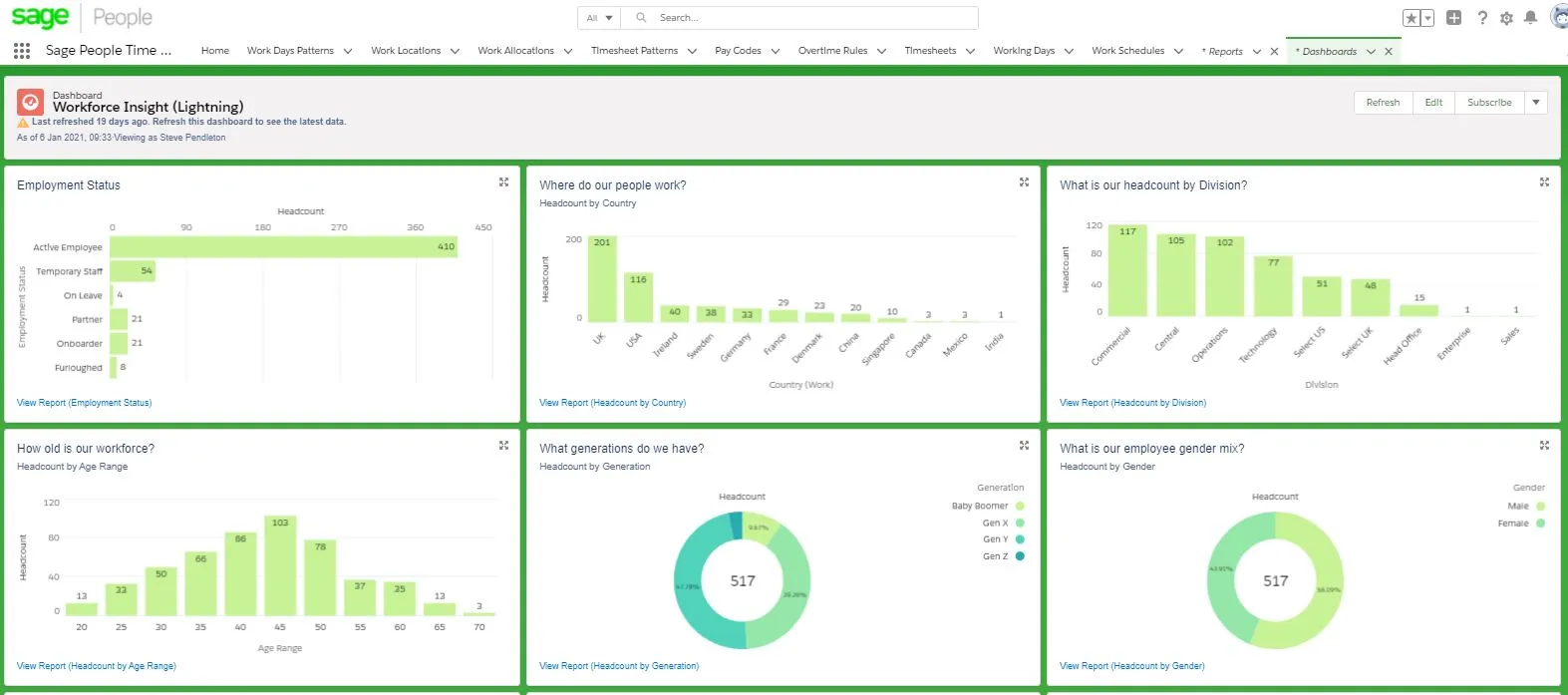Expand the Employment Status chart widget
Screen dimensions: 1568x695
pos(503,182)
